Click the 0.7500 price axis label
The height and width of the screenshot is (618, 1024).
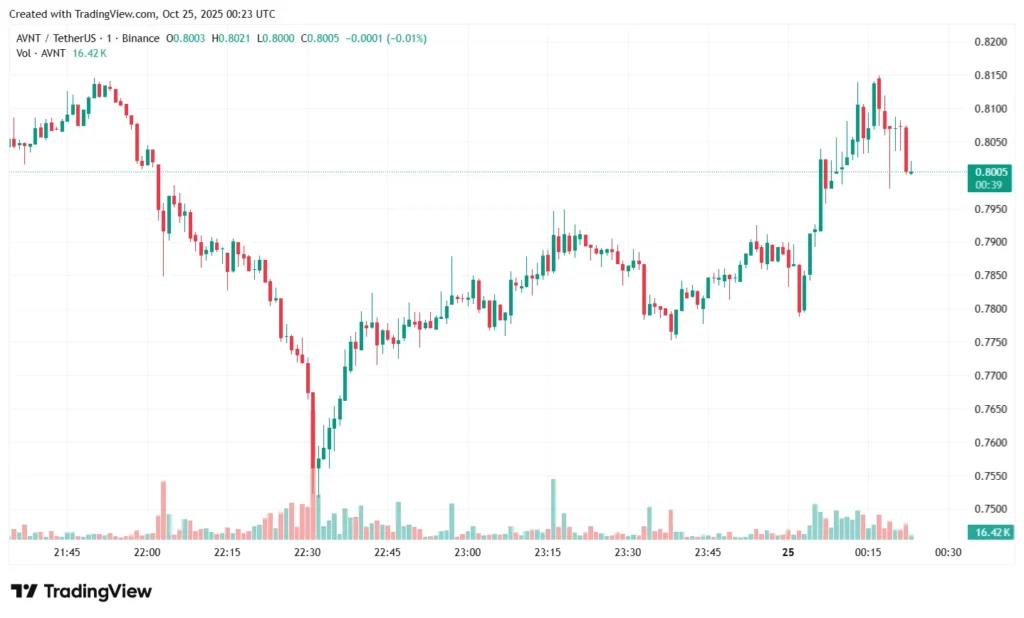pos(989,509)
